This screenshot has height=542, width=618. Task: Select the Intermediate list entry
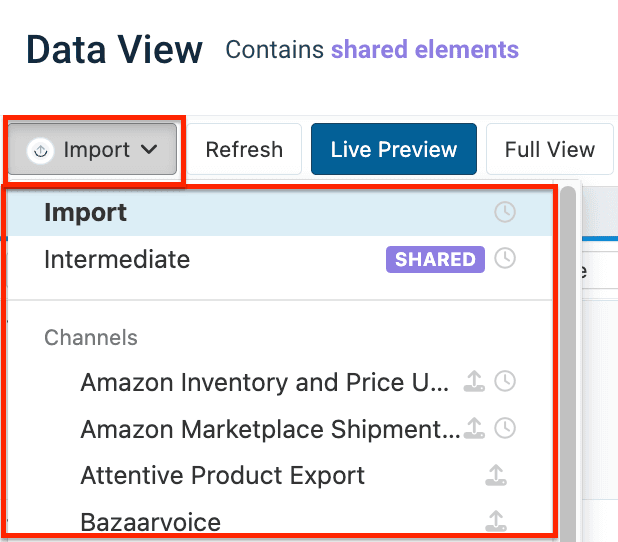(117, 259)
